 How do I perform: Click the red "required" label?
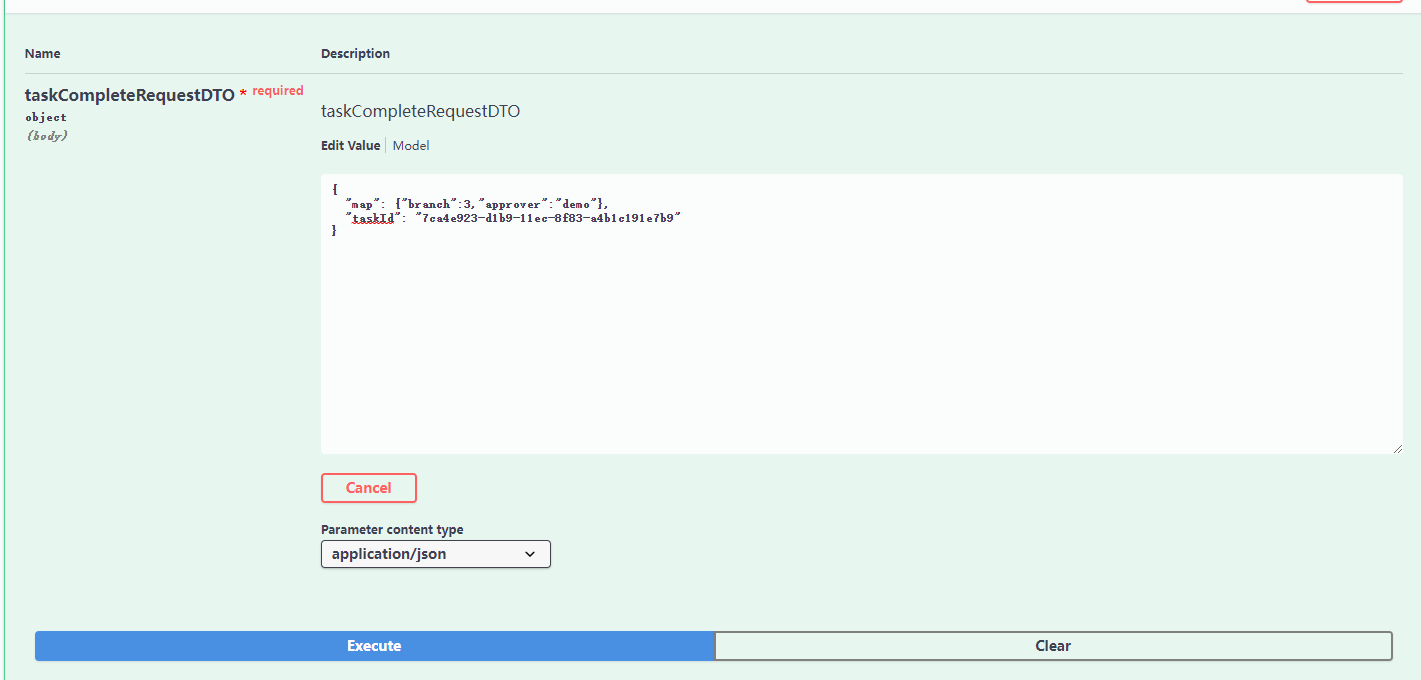point(278,91)
